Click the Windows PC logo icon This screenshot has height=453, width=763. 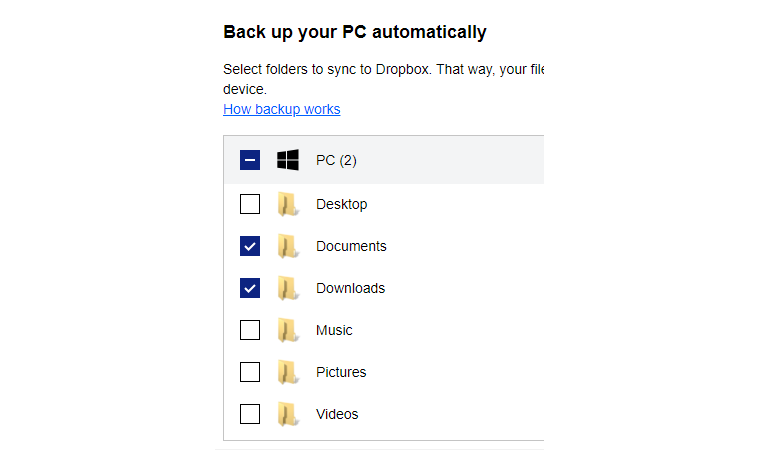point(288,160)
